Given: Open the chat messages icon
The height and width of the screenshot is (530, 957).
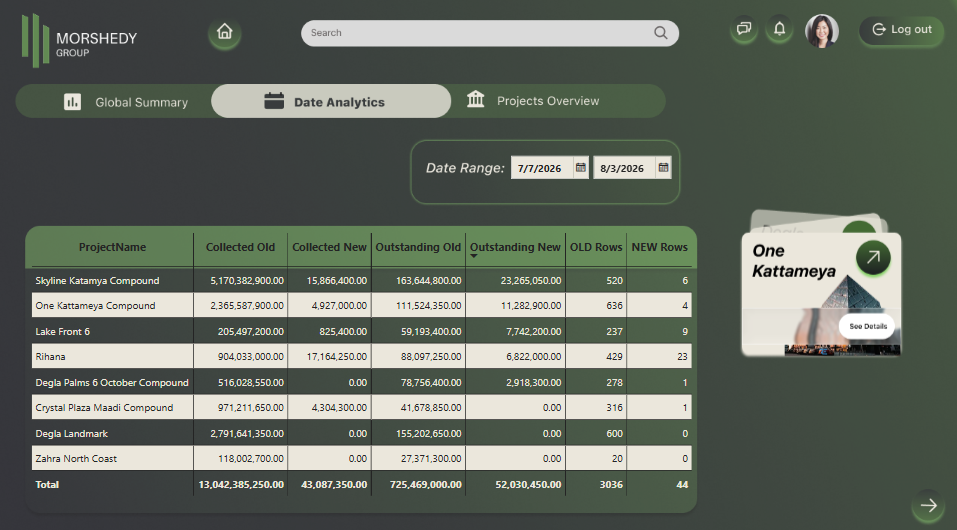Looking at the screenshot, I should point(743,29).
